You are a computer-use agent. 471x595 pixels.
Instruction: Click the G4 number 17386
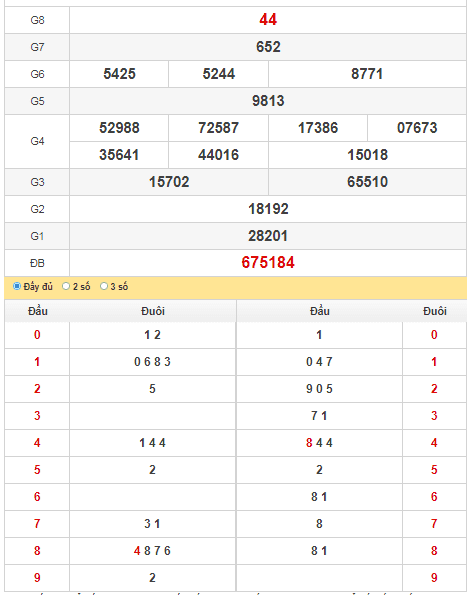(318, 128)
